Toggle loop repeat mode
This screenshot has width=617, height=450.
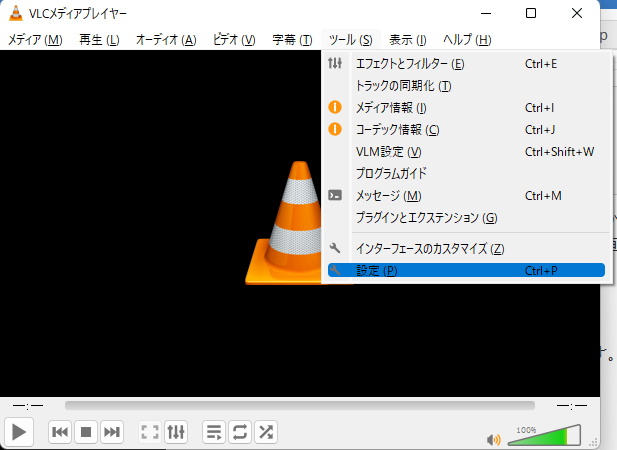[x=240, y=432]
